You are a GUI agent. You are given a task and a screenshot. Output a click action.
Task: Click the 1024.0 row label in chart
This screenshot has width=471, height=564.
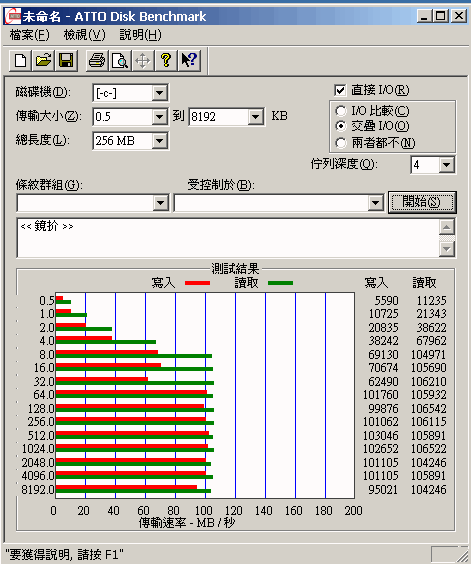coord(38,449)
